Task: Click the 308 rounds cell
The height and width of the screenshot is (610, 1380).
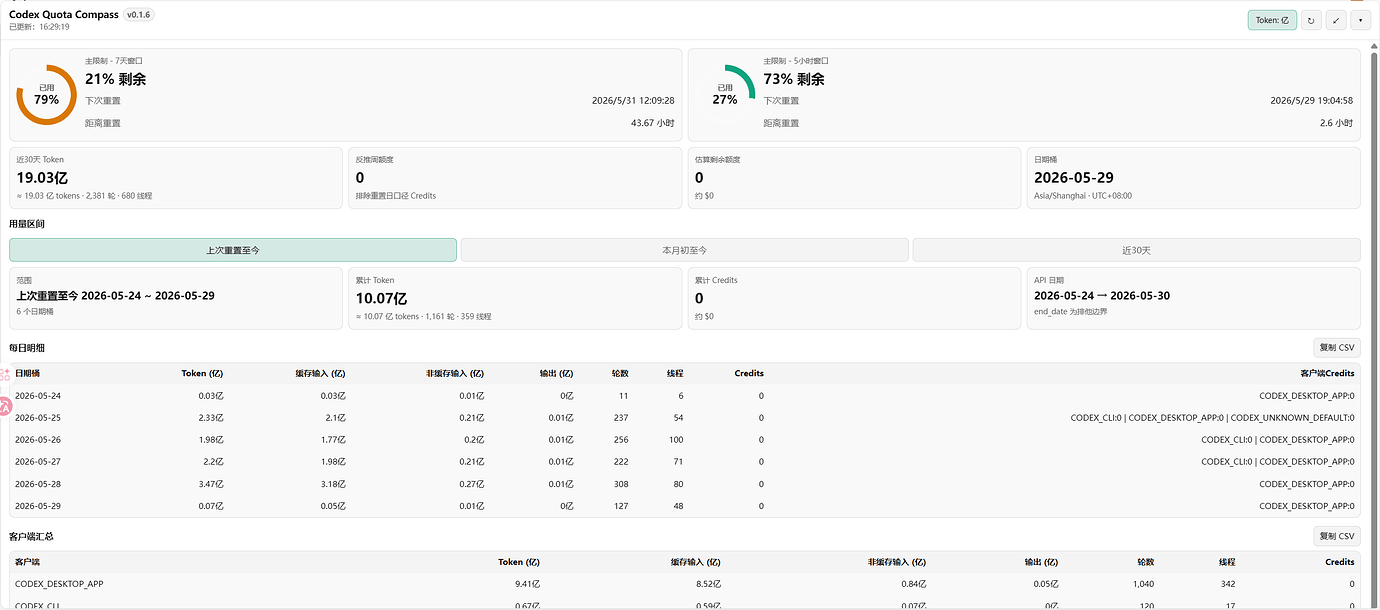Action: coord(621,484)
